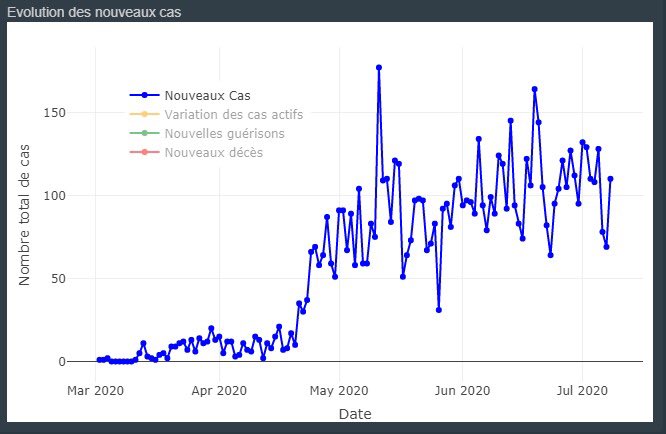Click the last data point of the series
The image size is (666, 434).
click(610, 179)
